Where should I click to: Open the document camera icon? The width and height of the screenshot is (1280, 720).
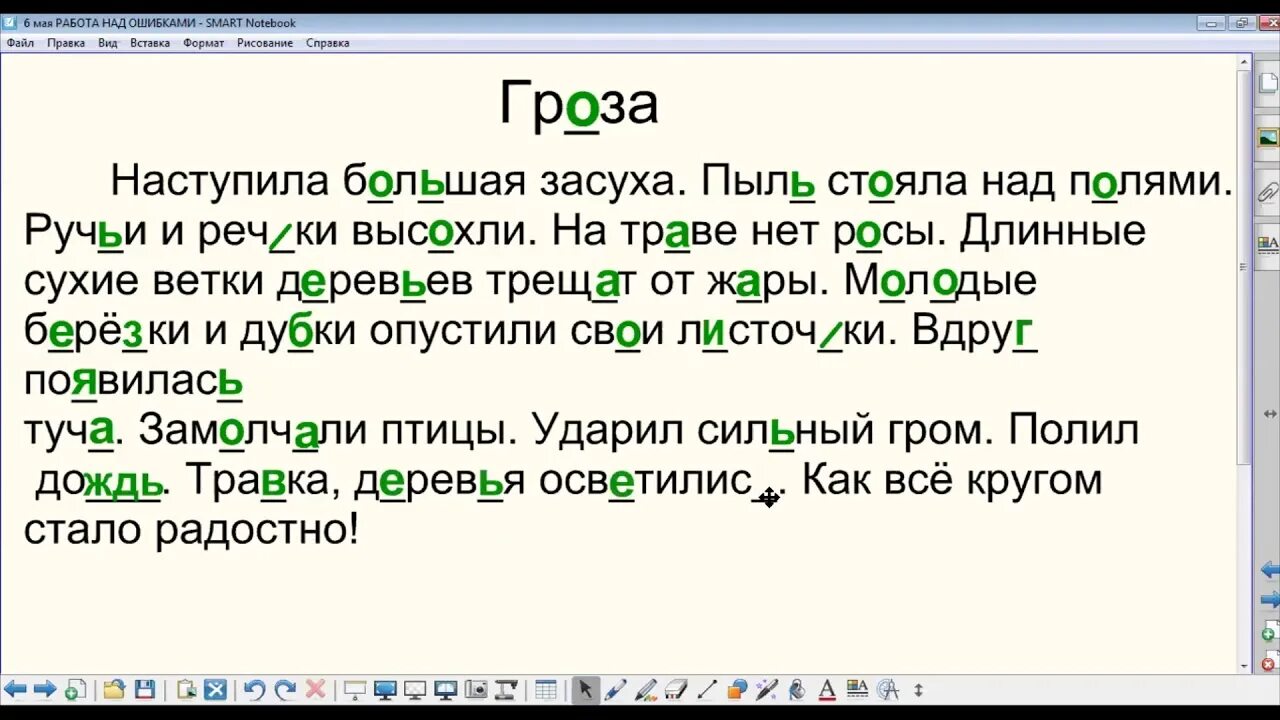(x=506, y=689)
